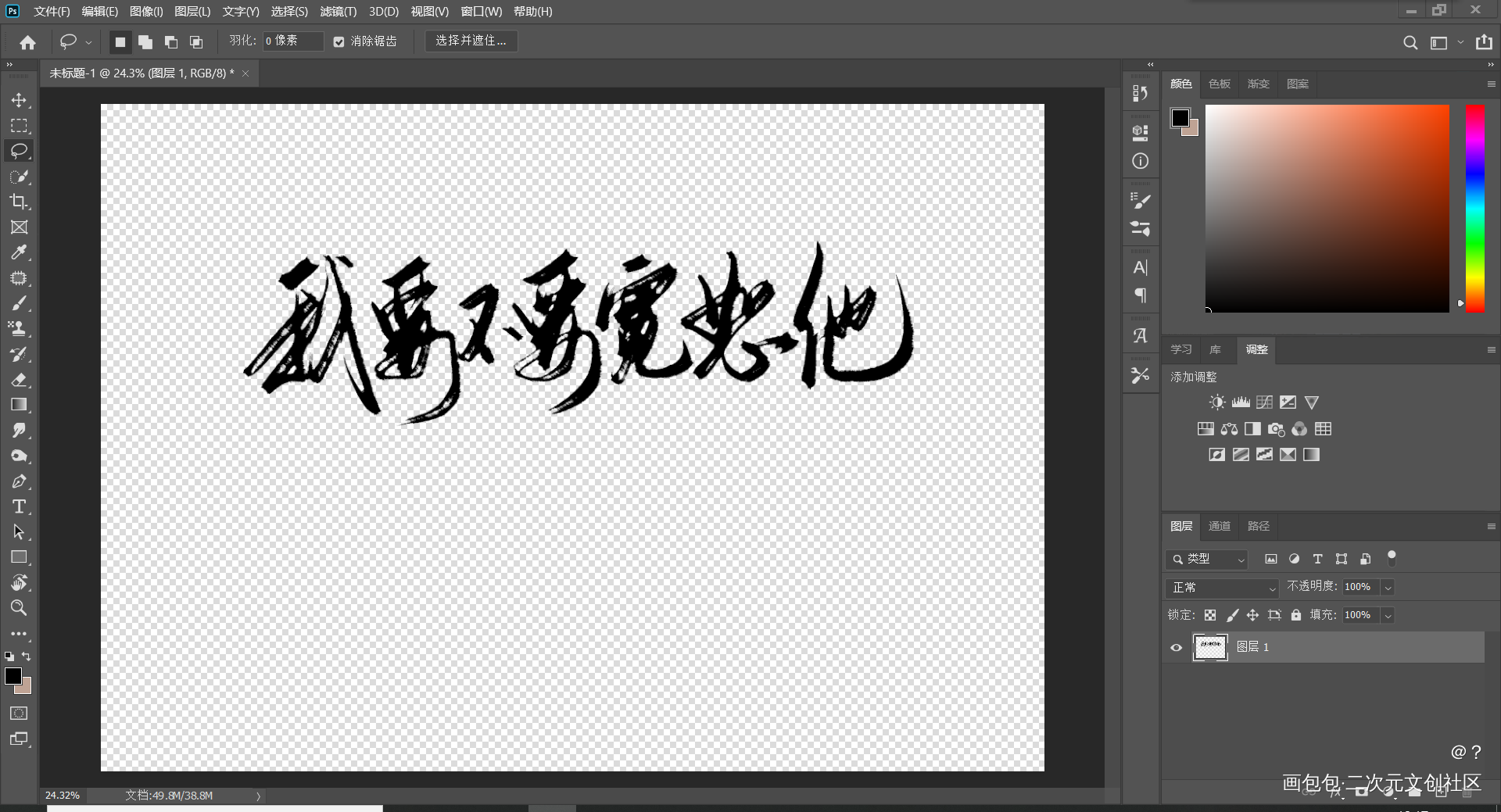
Task: Select the Horizontal Type tool
Action: tap(19, 506)
